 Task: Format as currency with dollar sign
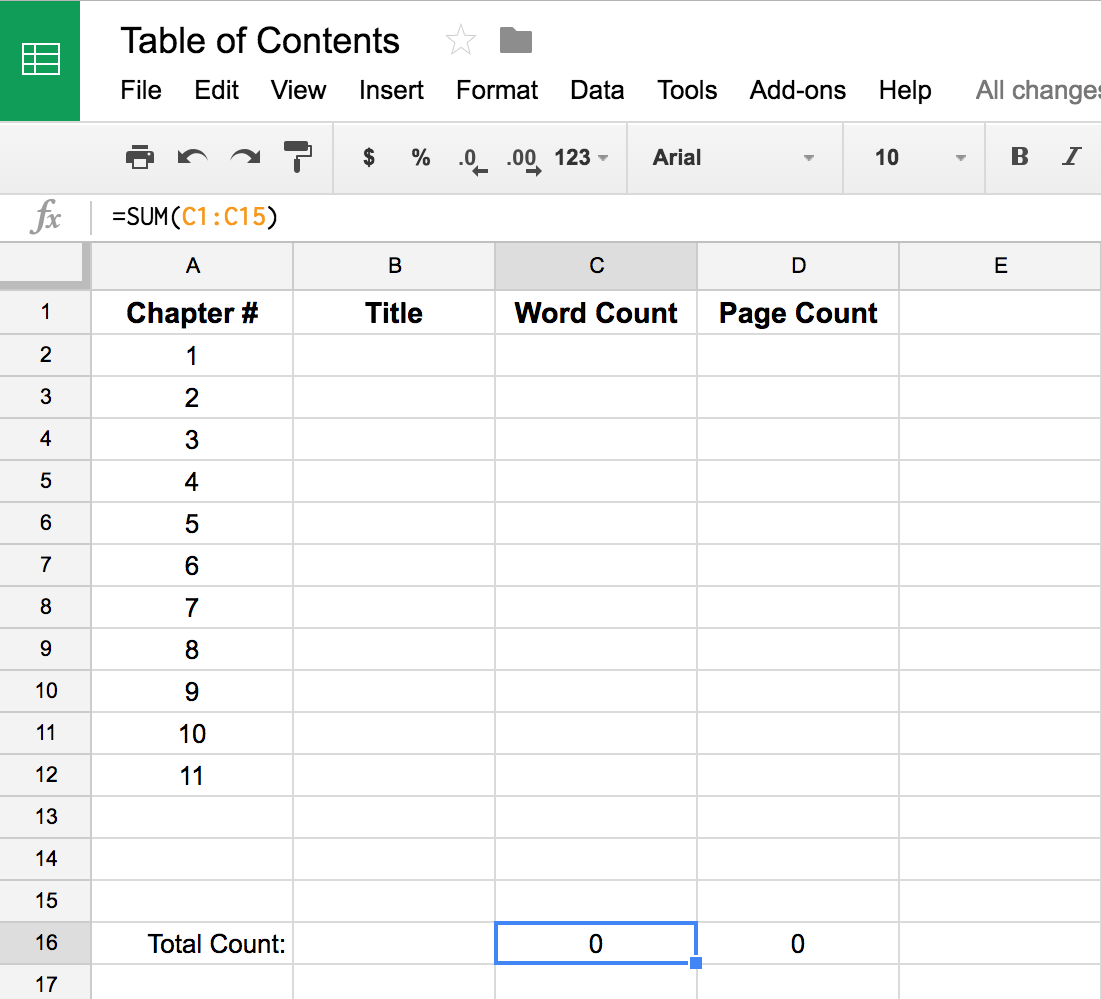click(x=369, y=157)
